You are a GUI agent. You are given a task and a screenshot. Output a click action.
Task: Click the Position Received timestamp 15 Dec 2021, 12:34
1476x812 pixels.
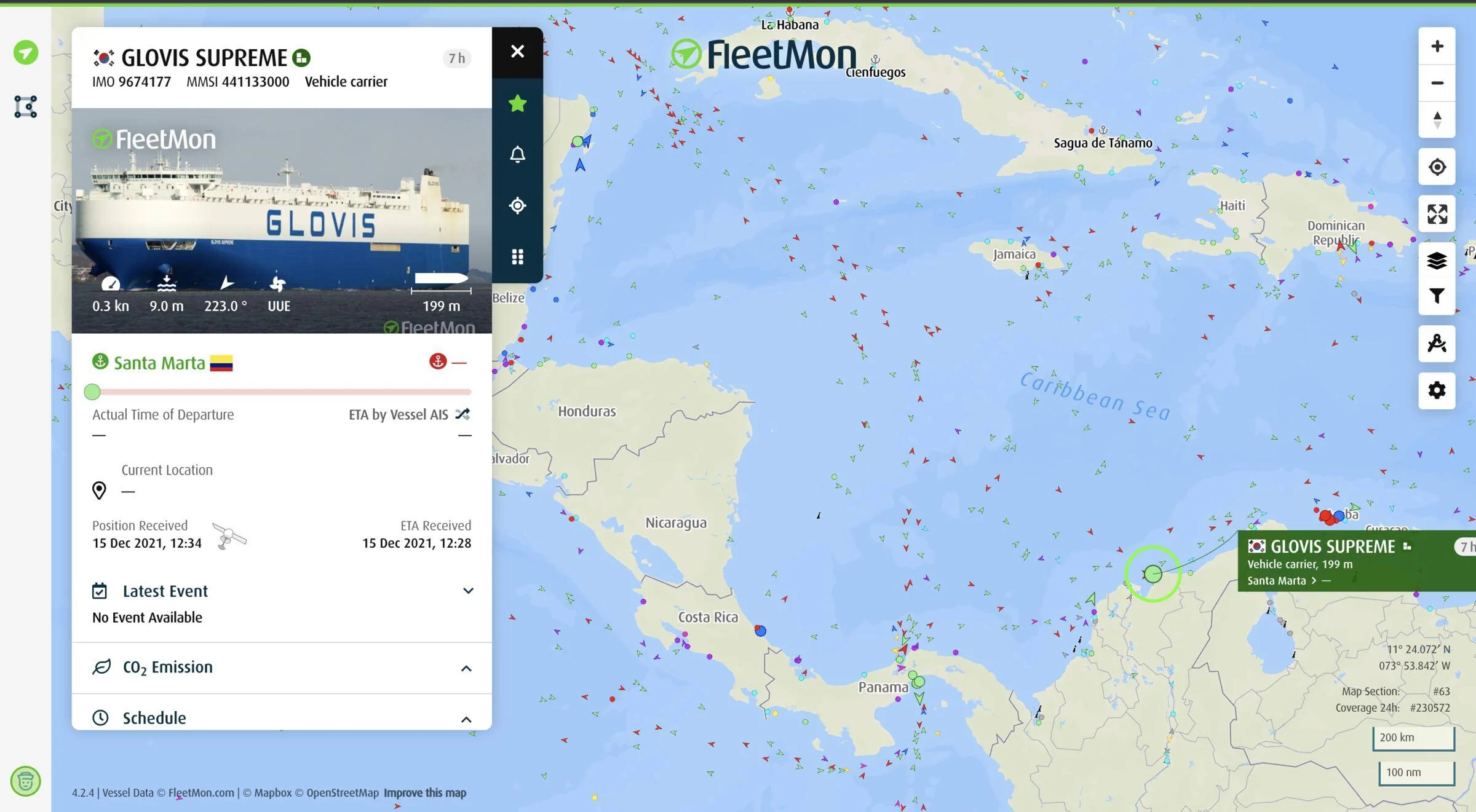[x=147, y=543]
